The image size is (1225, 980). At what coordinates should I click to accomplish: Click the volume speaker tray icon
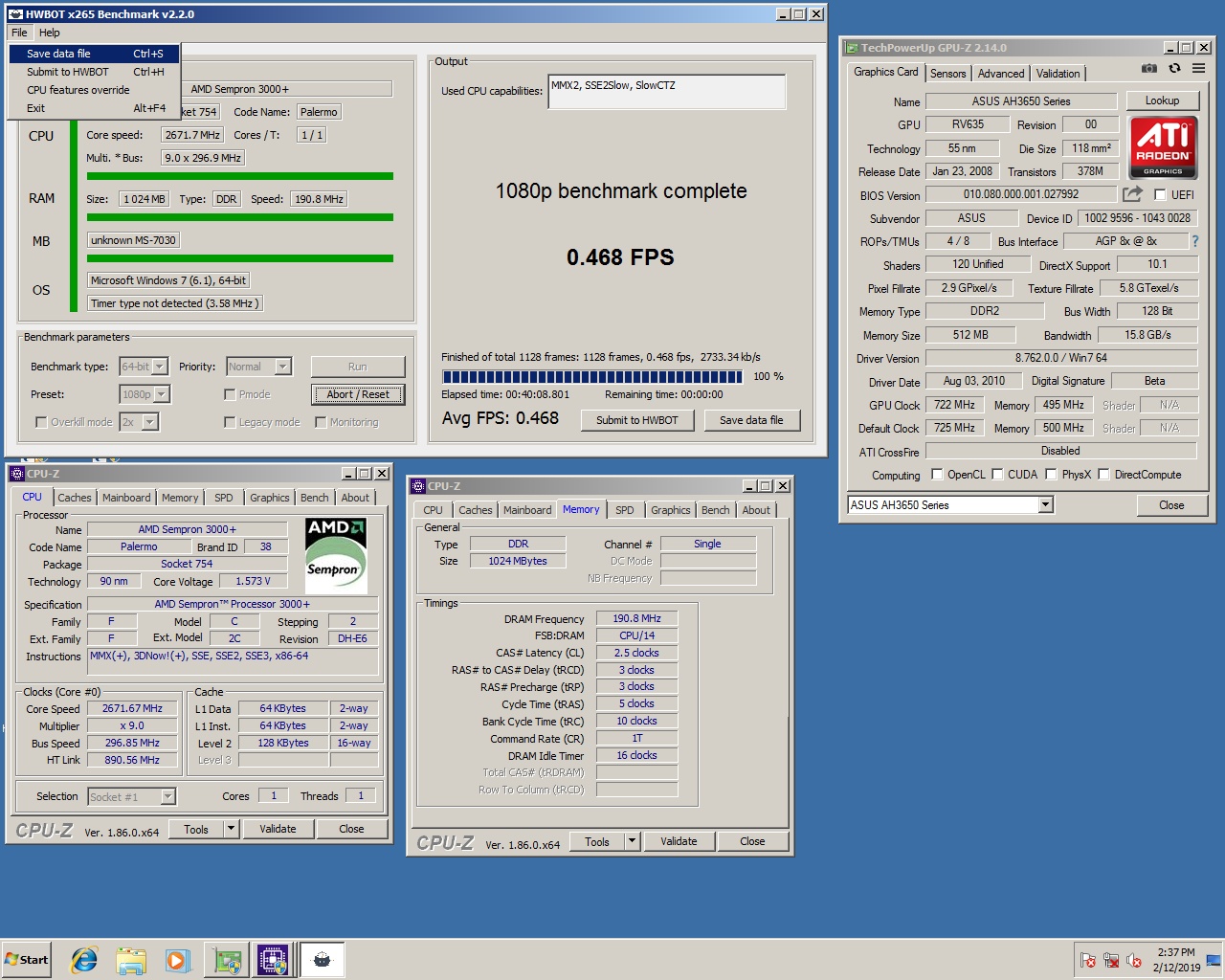coord(1134,960)
